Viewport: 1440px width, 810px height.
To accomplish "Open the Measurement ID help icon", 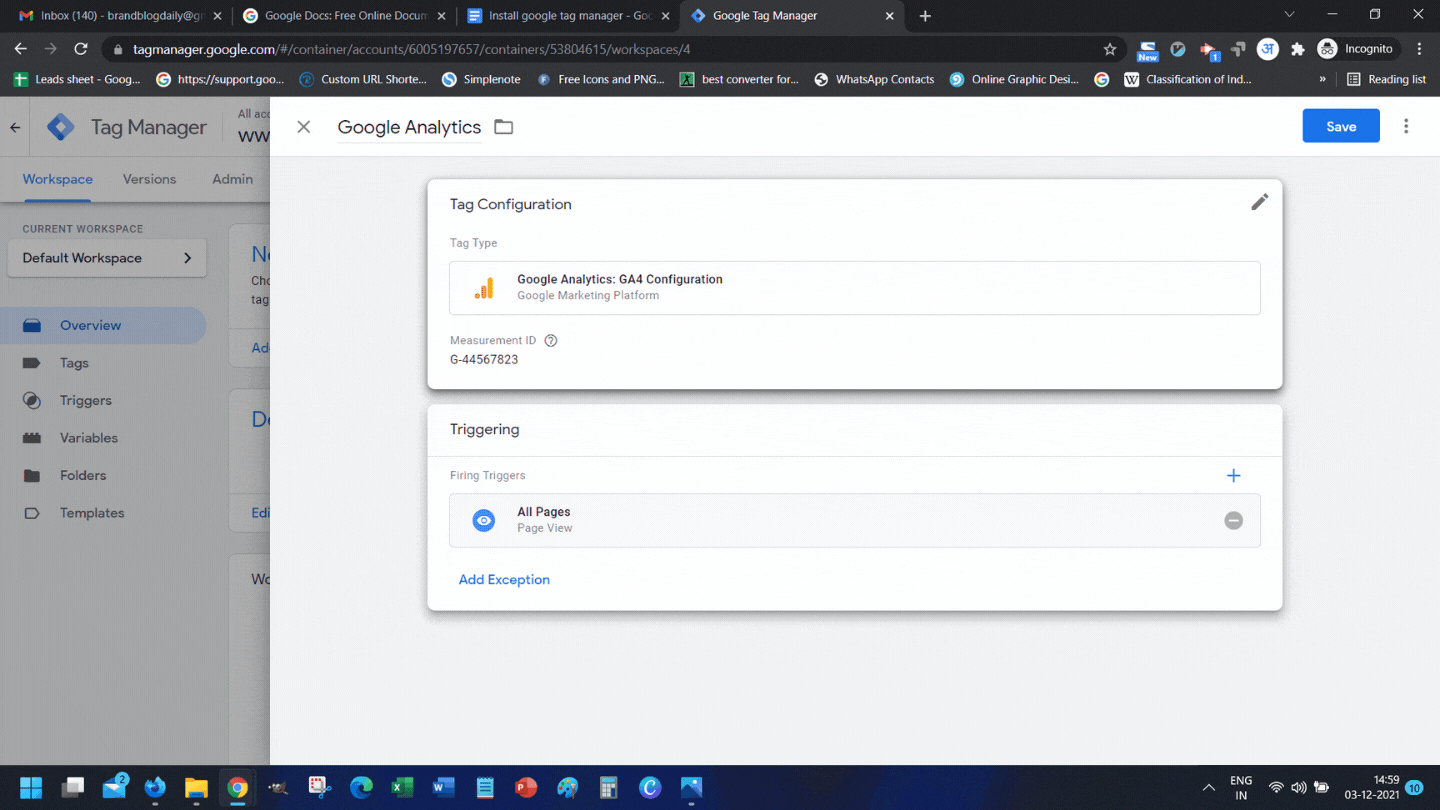I will tap(551, 340).
